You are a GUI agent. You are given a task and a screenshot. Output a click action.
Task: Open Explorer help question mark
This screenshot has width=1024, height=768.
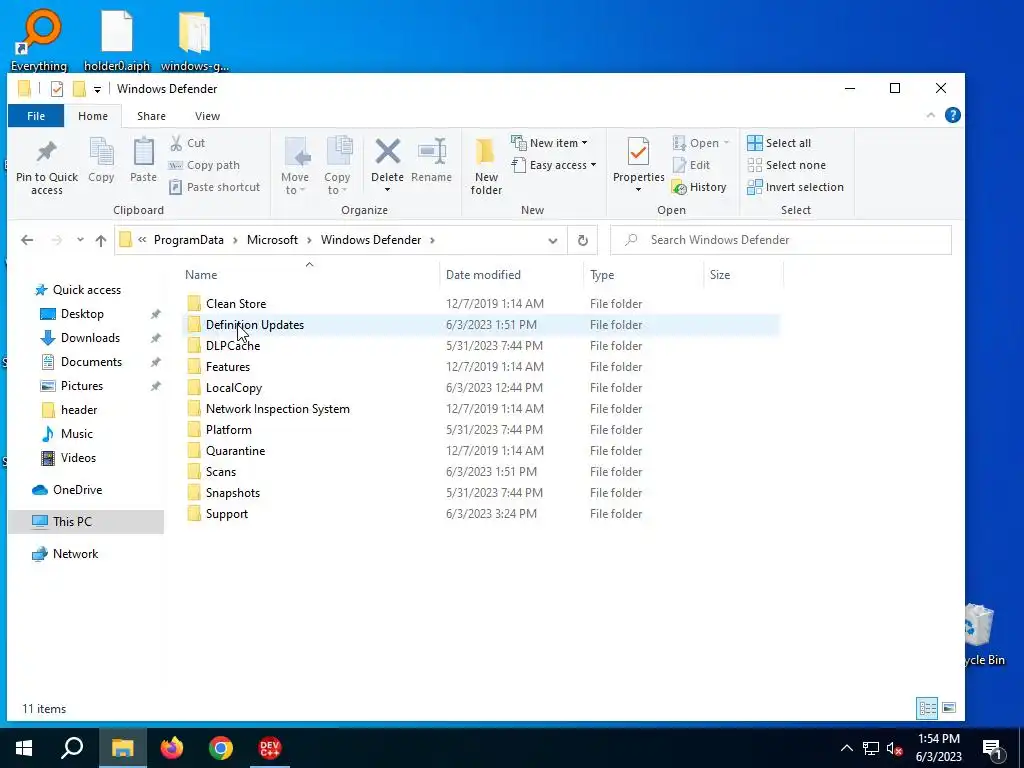[x=952, y=116]
